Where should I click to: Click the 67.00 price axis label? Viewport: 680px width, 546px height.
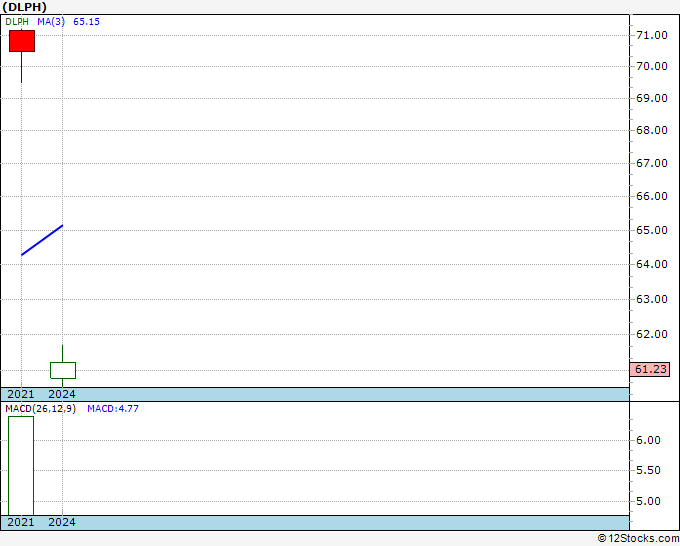point(651,163)
